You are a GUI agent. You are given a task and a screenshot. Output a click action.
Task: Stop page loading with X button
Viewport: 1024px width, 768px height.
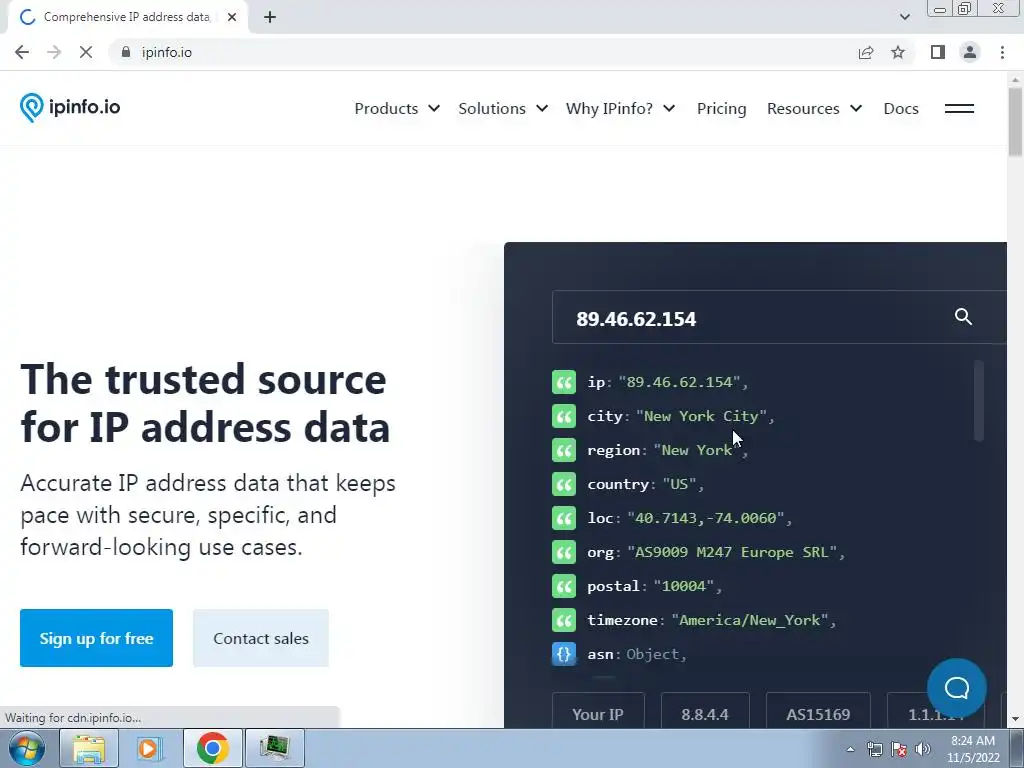[x=86, y=52]
